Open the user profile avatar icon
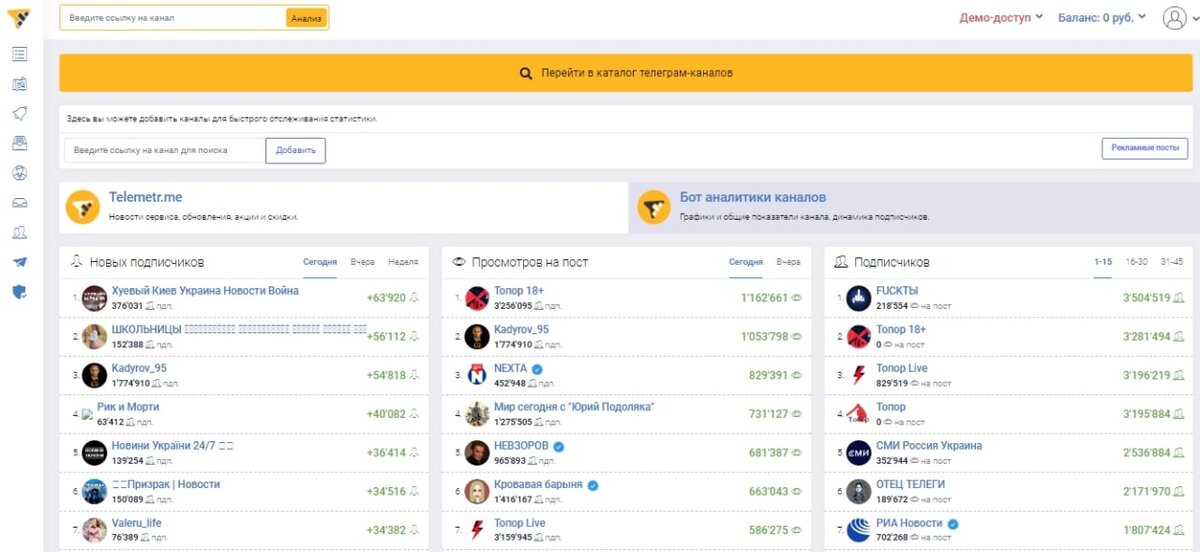Viewport: 1200px width, 552px height. (x=1174, y=18)
